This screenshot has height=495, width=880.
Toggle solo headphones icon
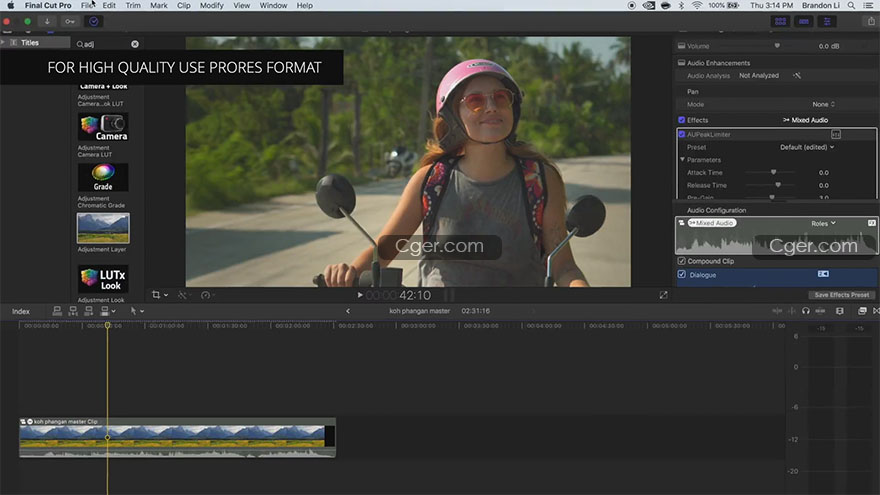[x=806, y=311]
